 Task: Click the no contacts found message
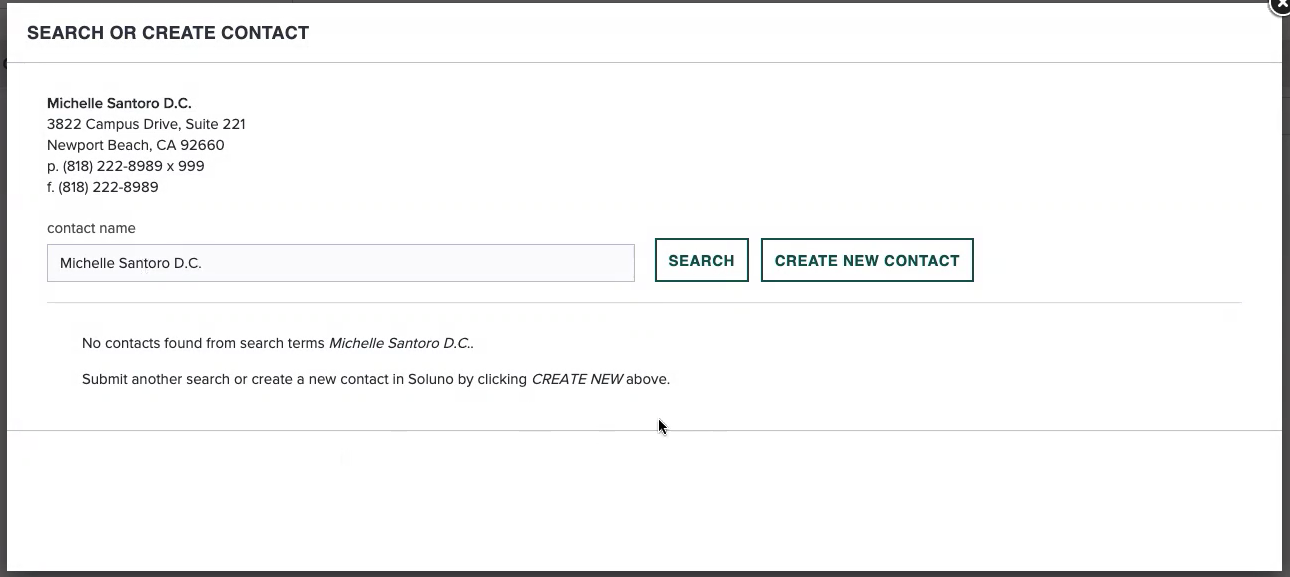[277, 343]
